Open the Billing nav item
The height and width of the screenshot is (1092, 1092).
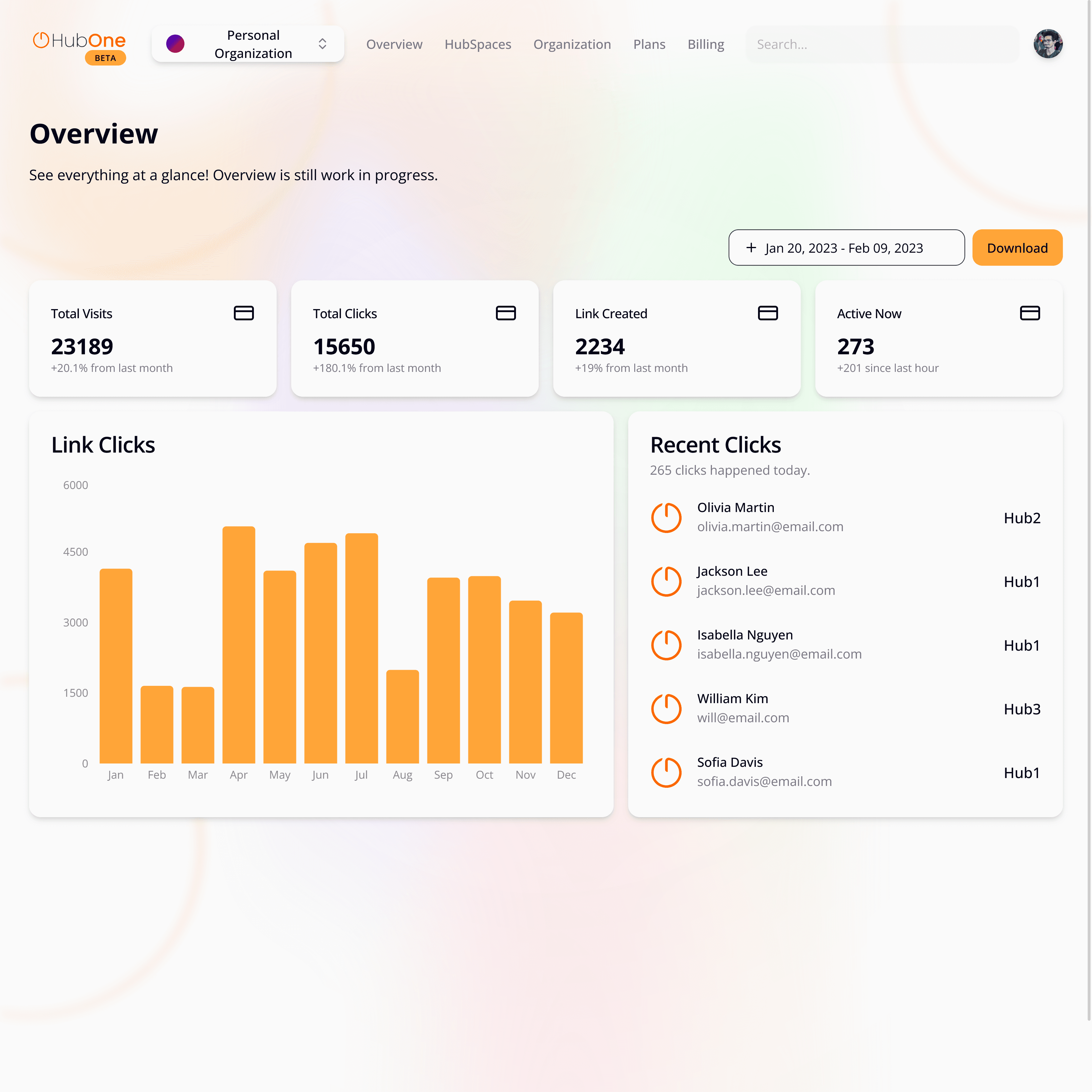(705, 44)
